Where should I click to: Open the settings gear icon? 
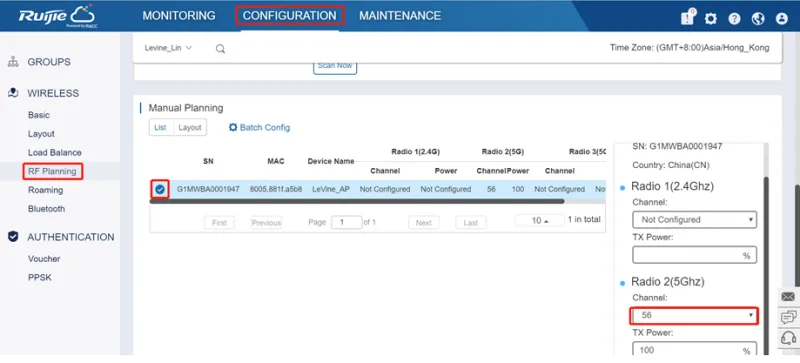pos(711,19)
